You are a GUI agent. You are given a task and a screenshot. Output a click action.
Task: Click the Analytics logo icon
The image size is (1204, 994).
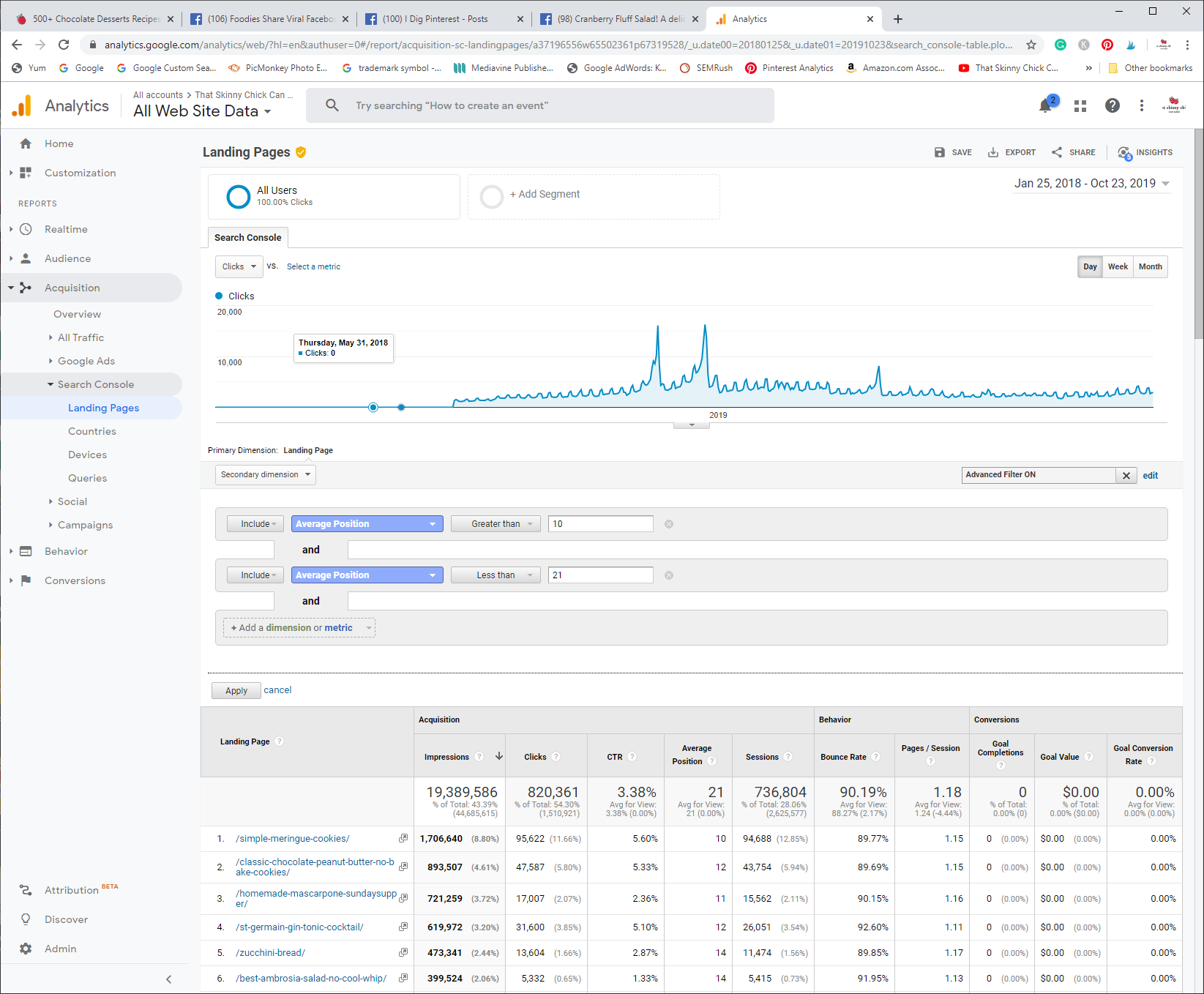tap(22, 106)
